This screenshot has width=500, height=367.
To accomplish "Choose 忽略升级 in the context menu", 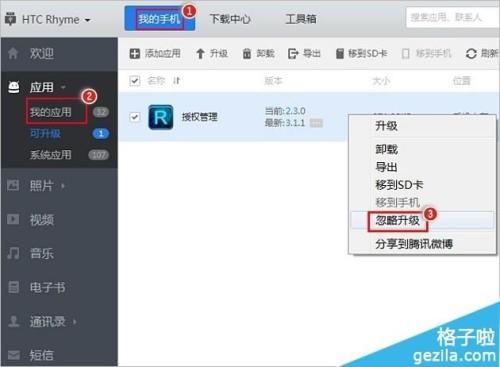I will point(397,221).
